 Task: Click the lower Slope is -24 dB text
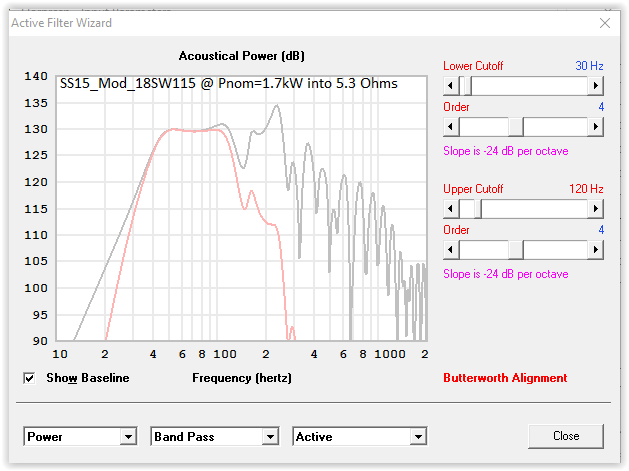click(506, 151)
